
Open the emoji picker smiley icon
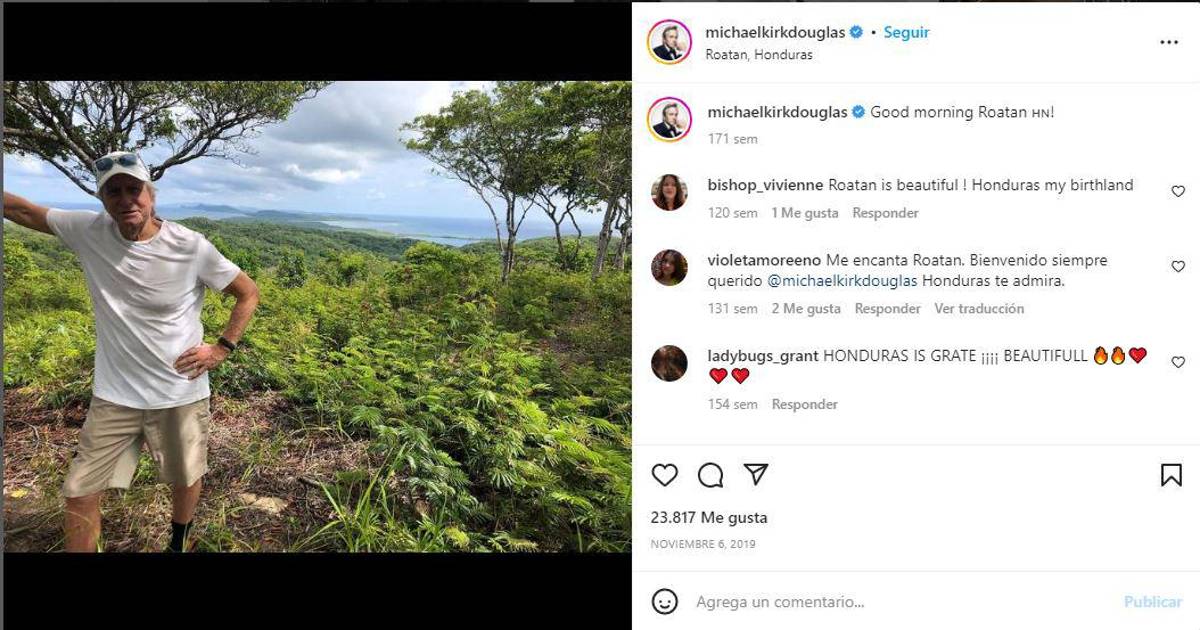point(665,602)
